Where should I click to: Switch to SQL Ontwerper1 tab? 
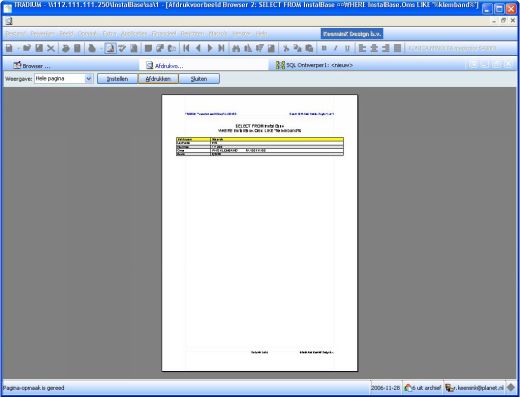pyautogui.click(x=314, y=65)
